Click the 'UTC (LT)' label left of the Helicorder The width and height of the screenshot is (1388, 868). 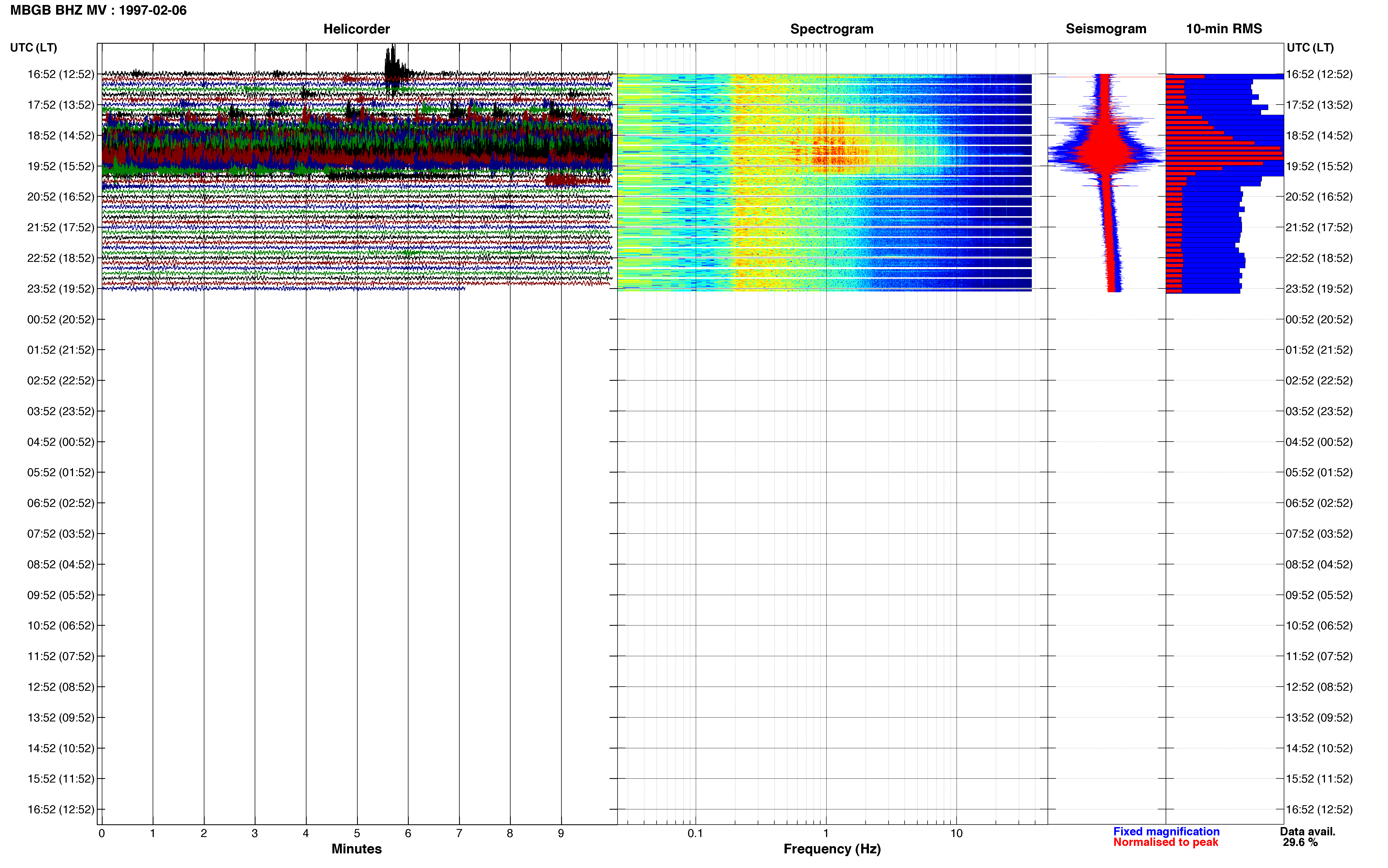tap(33, 48)
